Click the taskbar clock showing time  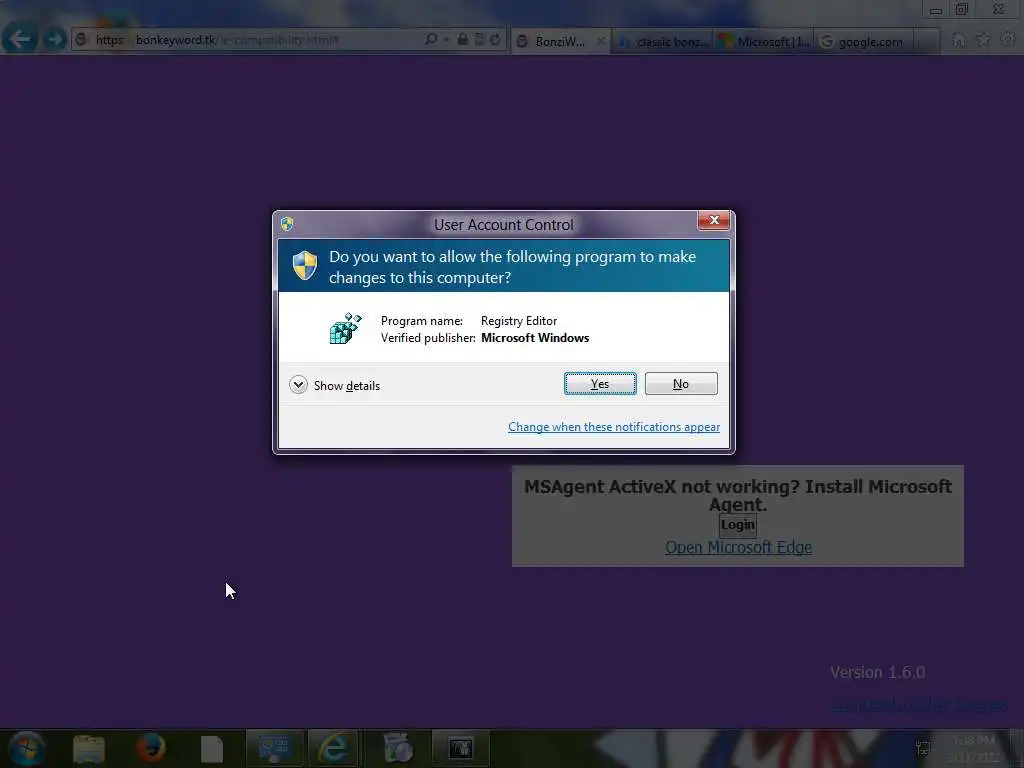tap(974, 748)
